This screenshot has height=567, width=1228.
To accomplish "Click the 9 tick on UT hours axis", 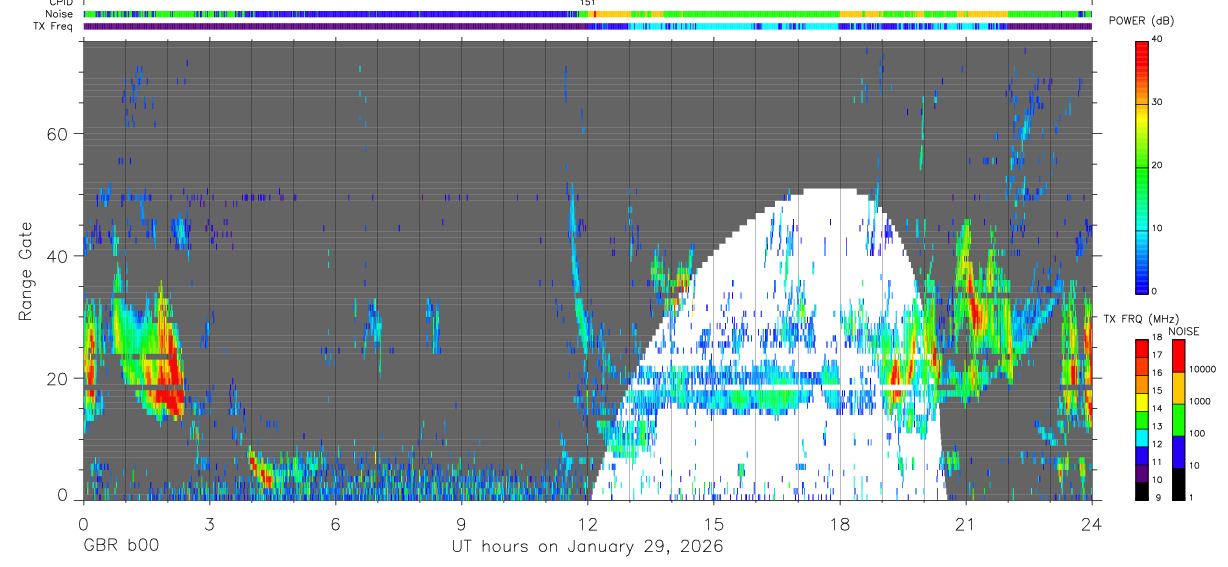I will [461, 523].
